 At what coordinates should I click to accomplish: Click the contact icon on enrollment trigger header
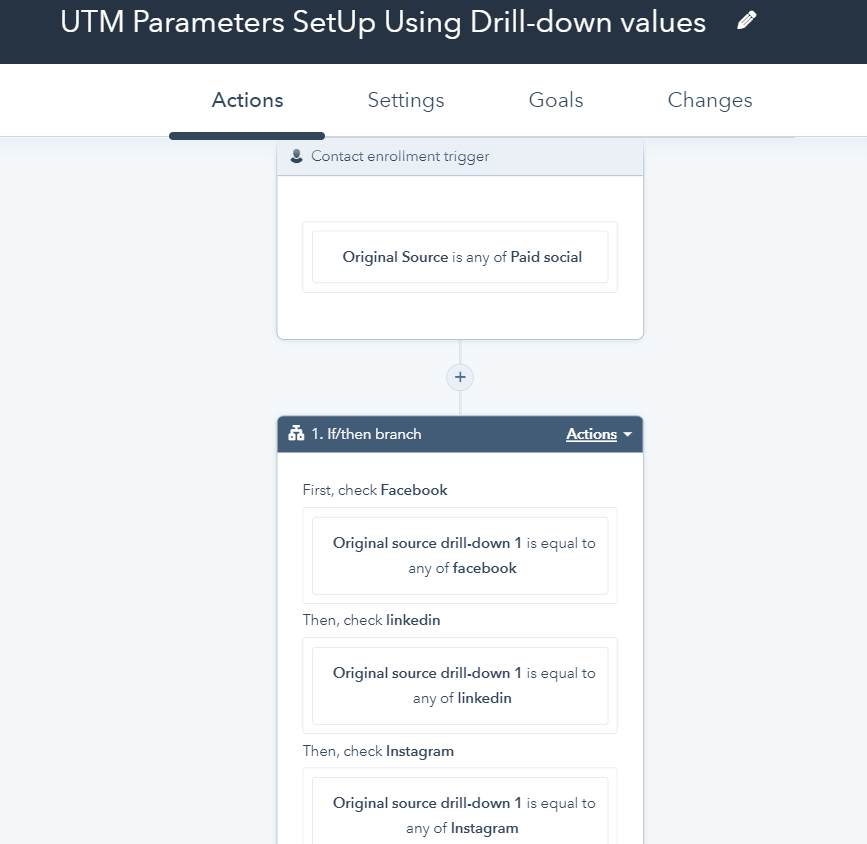coord(295,156)
